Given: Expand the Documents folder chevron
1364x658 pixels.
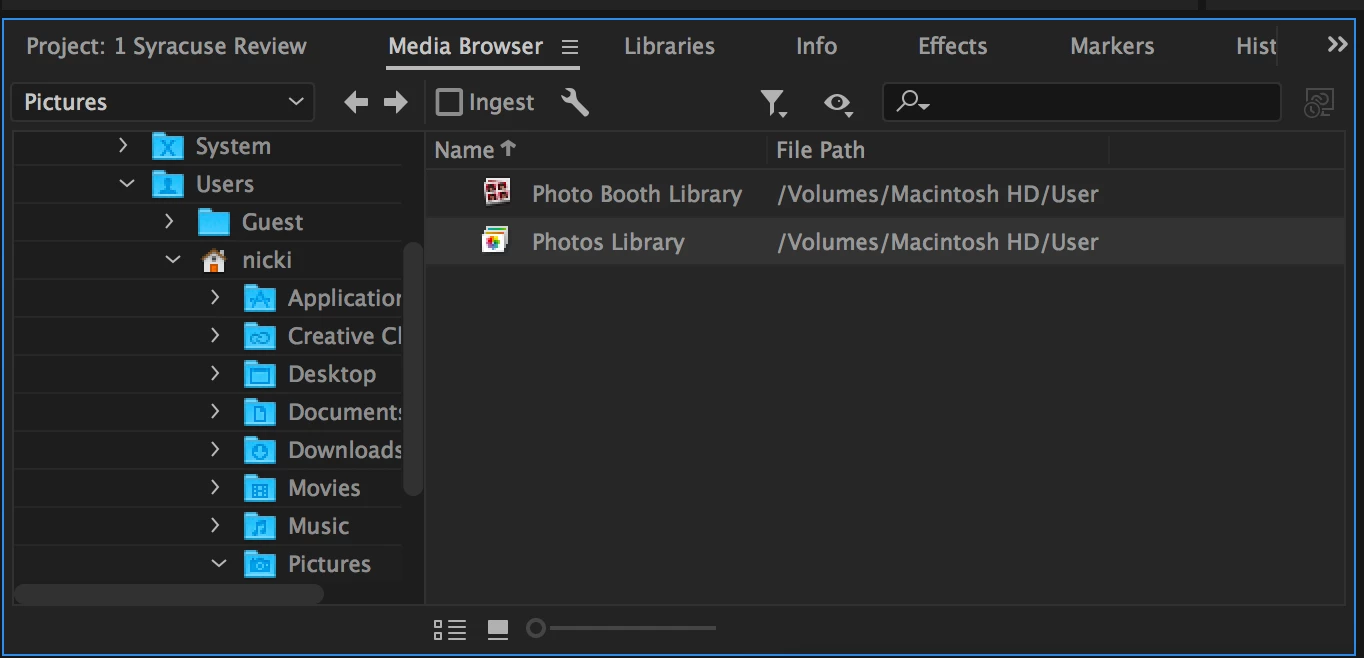Looking at the screenshot, I should point(215,412).
